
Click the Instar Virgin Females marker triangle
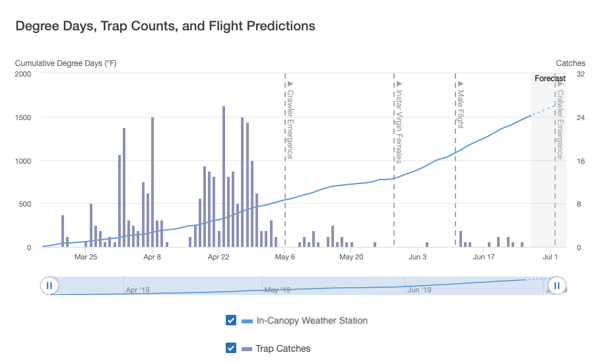tap(399, 83)
